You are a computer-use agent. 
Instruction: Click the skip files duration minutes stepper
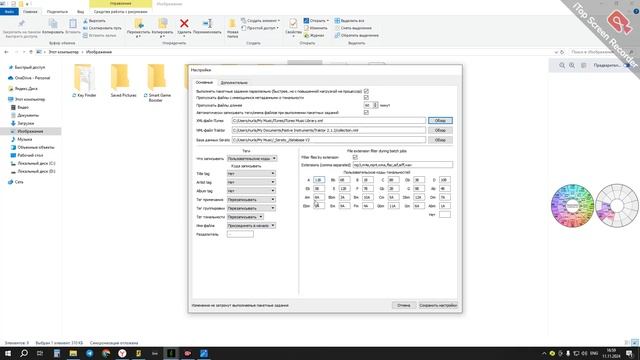(376, 105)
